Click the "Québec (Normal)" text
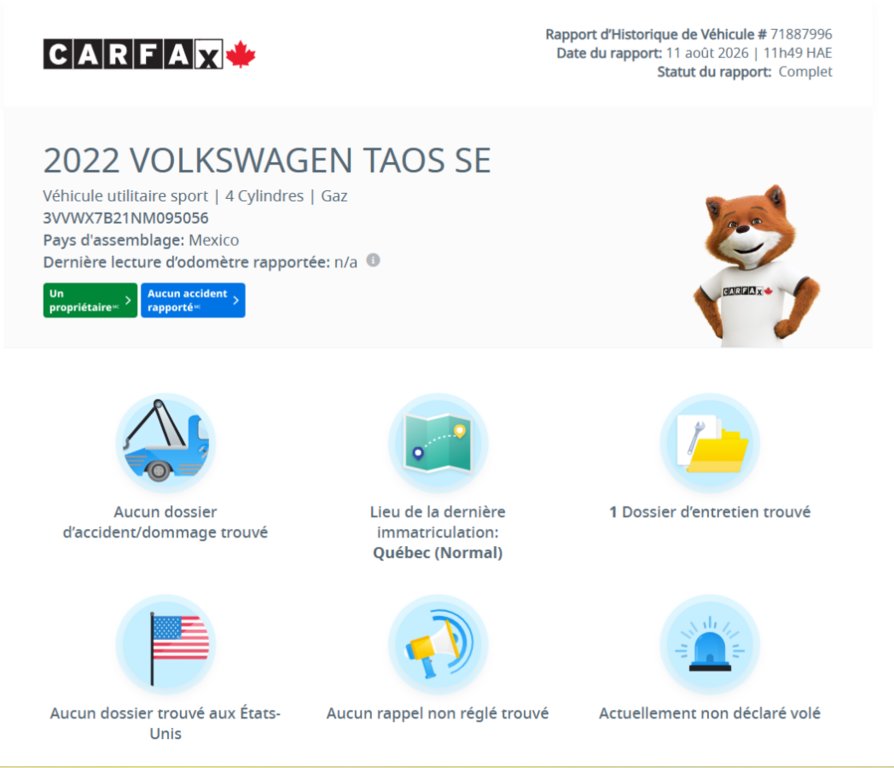Image resolution: width=894 pixels, height=768 pixels. click(438, 552)
